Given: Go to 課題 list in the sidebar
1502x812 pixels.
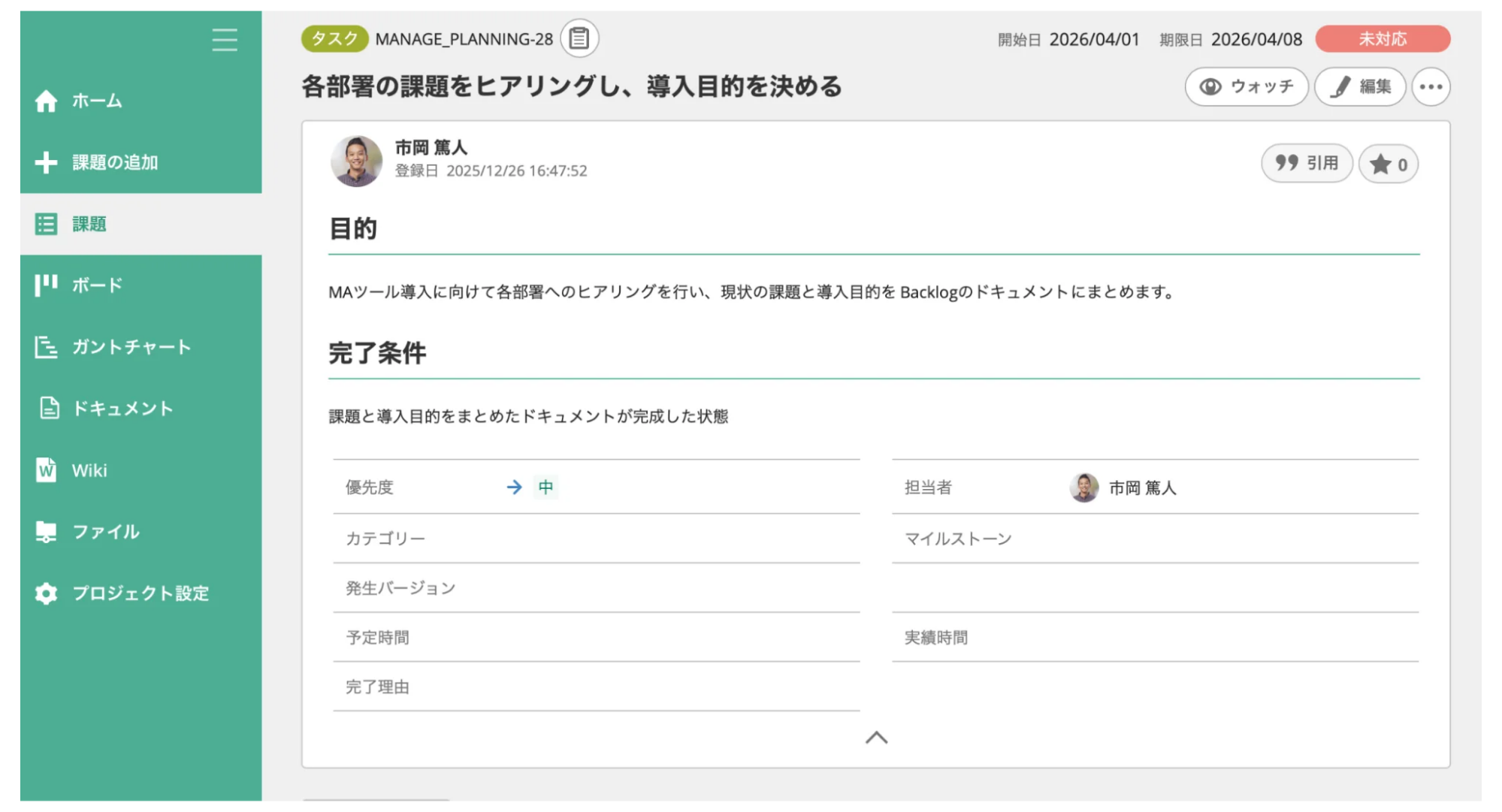Looking at the screenshot, I should (141, 224).
